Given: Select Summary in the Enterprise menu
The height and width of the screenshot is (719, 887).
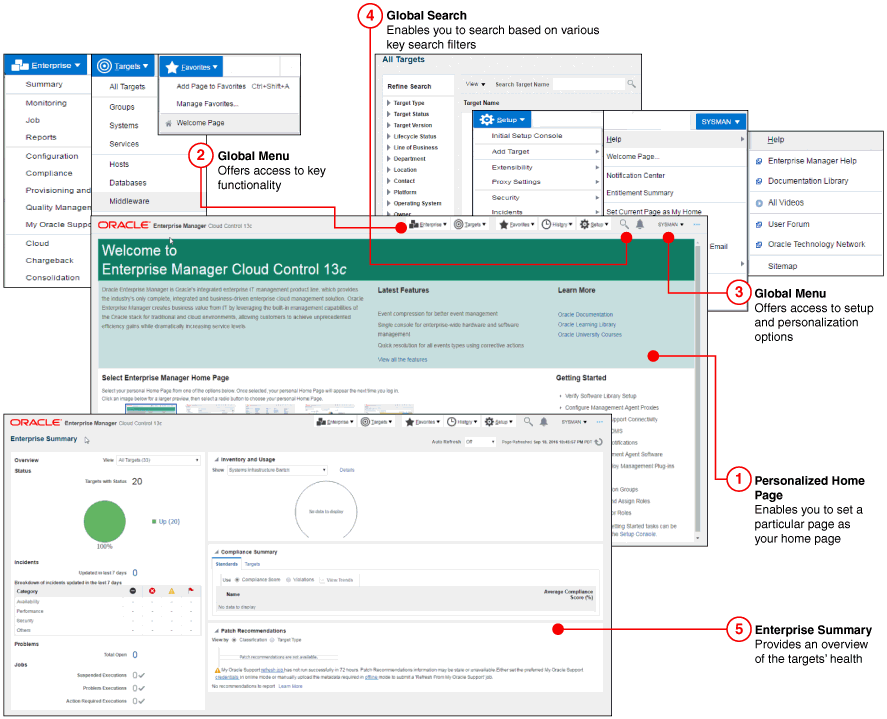Looking at the screenshot, I should click(44, 84).
